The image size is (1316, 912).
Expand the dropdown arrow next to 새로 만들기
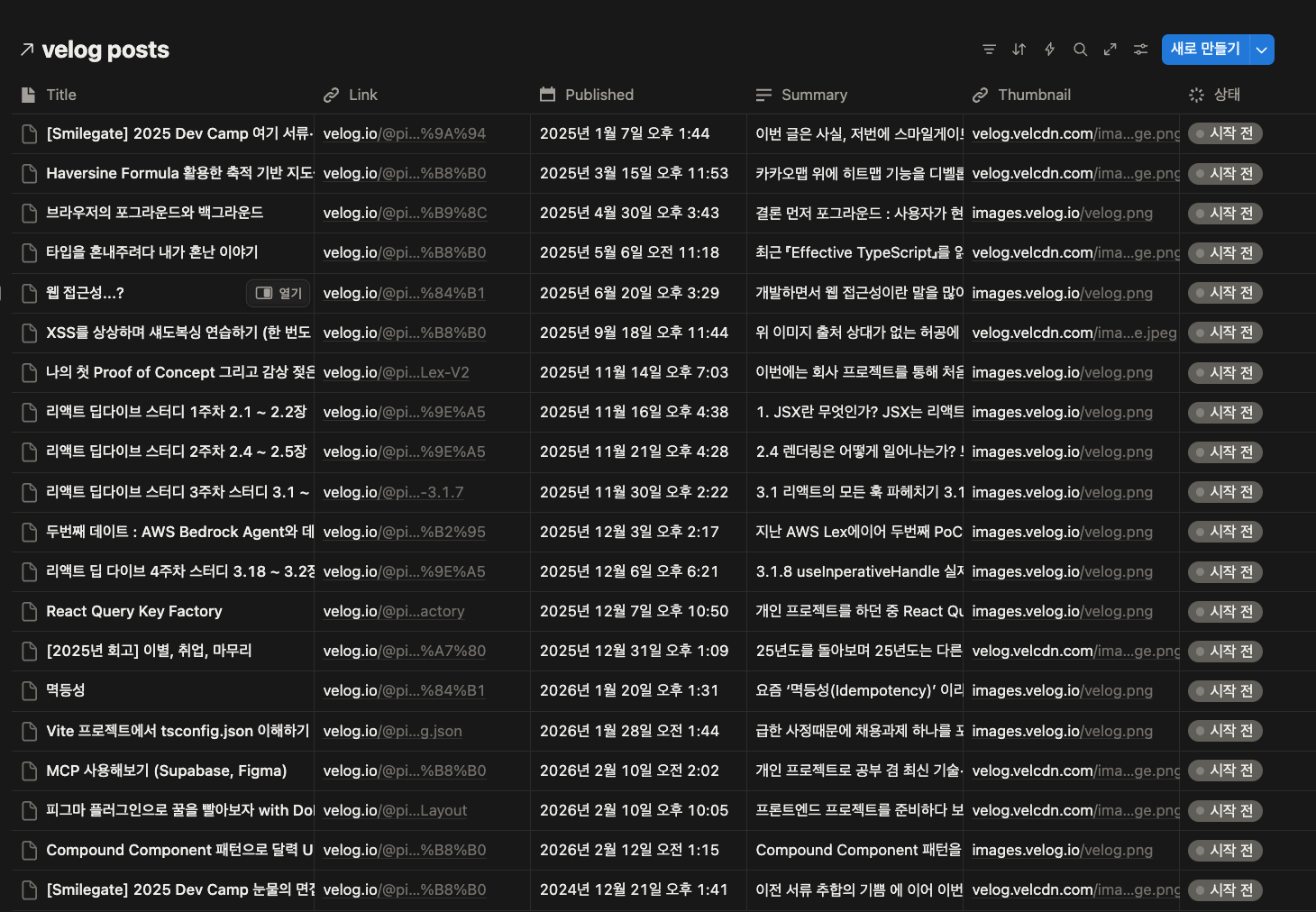pos(1262,50)
